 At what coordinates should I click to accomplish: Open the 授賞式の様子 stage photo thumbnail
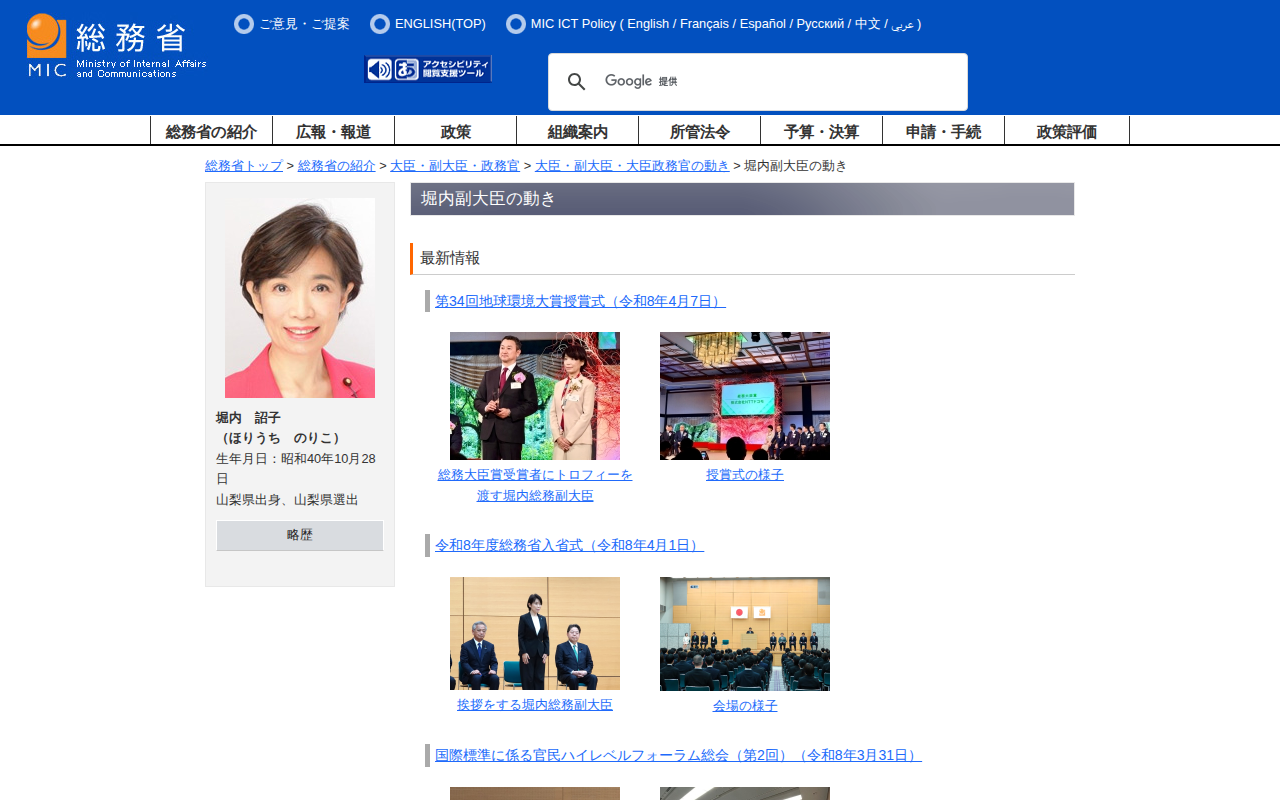[745, 396]
